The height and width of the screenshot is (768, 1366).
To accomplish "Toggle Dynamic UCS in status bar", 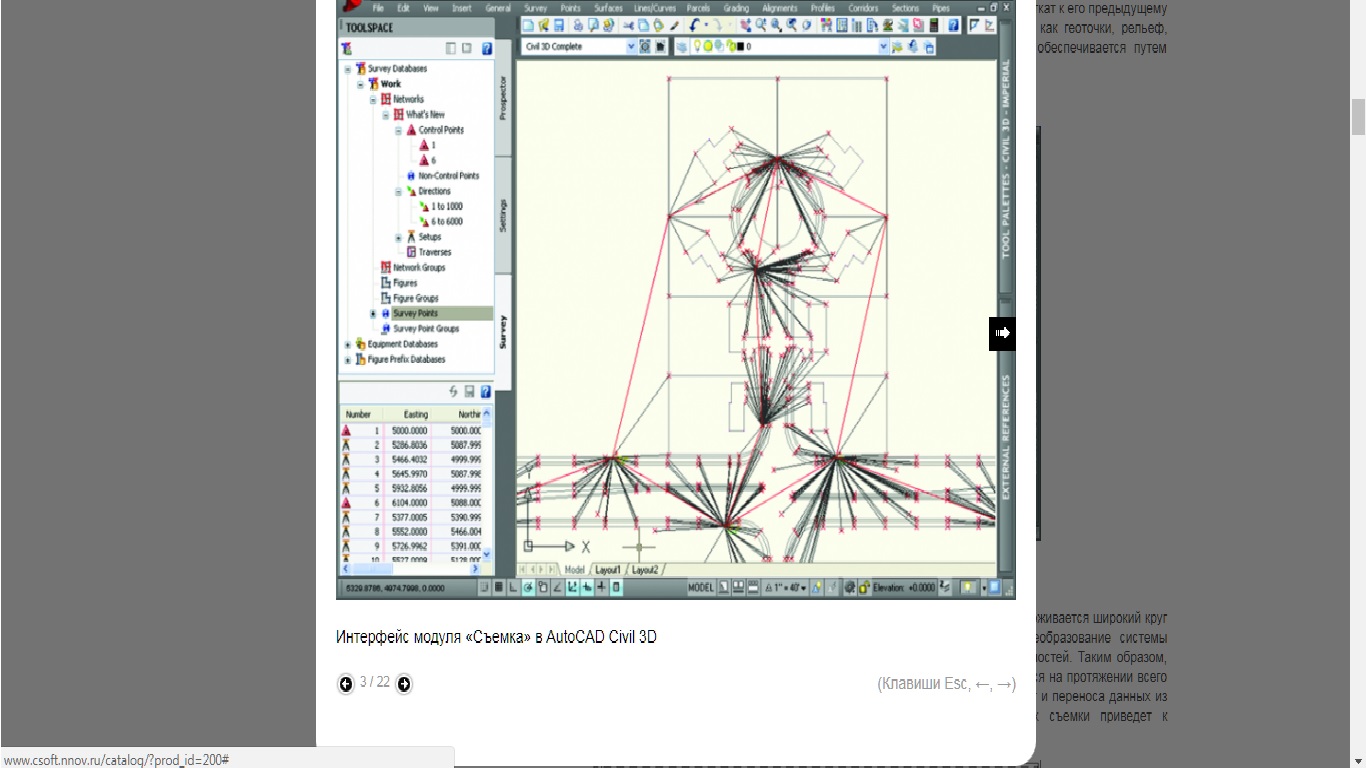I will 572,587.
